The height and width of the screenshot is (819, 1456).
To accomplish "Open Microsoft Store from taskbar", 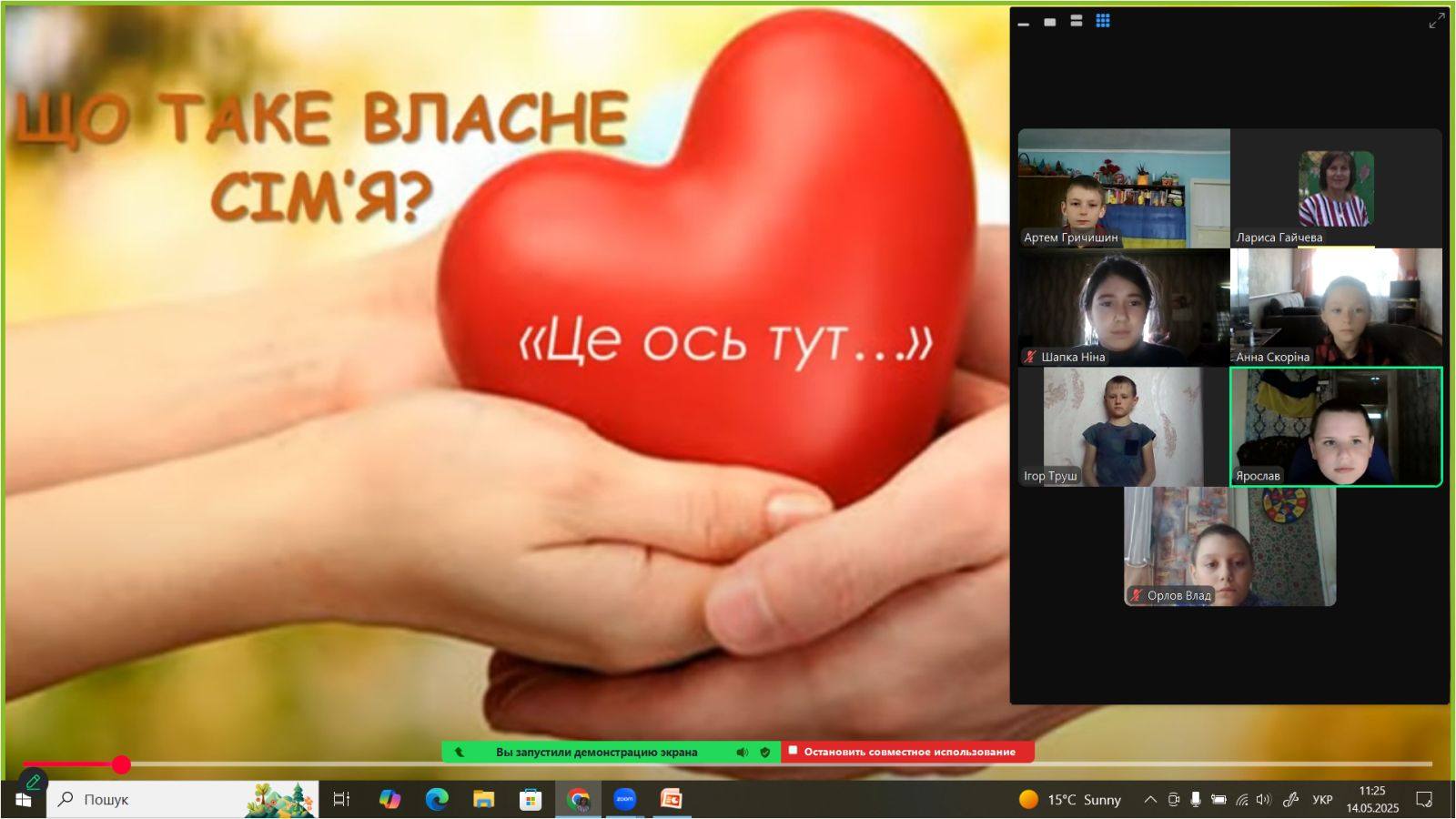I will click(x=531, y=800).
